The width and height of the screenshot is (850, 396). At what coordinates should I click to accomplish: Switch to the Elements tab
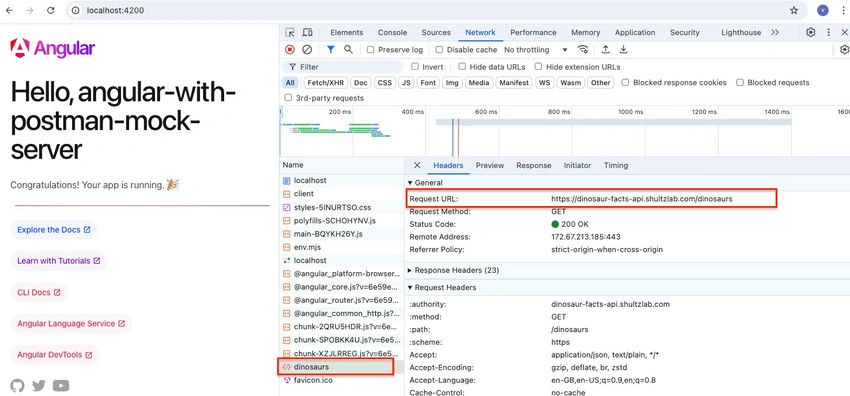pos(346,33)
